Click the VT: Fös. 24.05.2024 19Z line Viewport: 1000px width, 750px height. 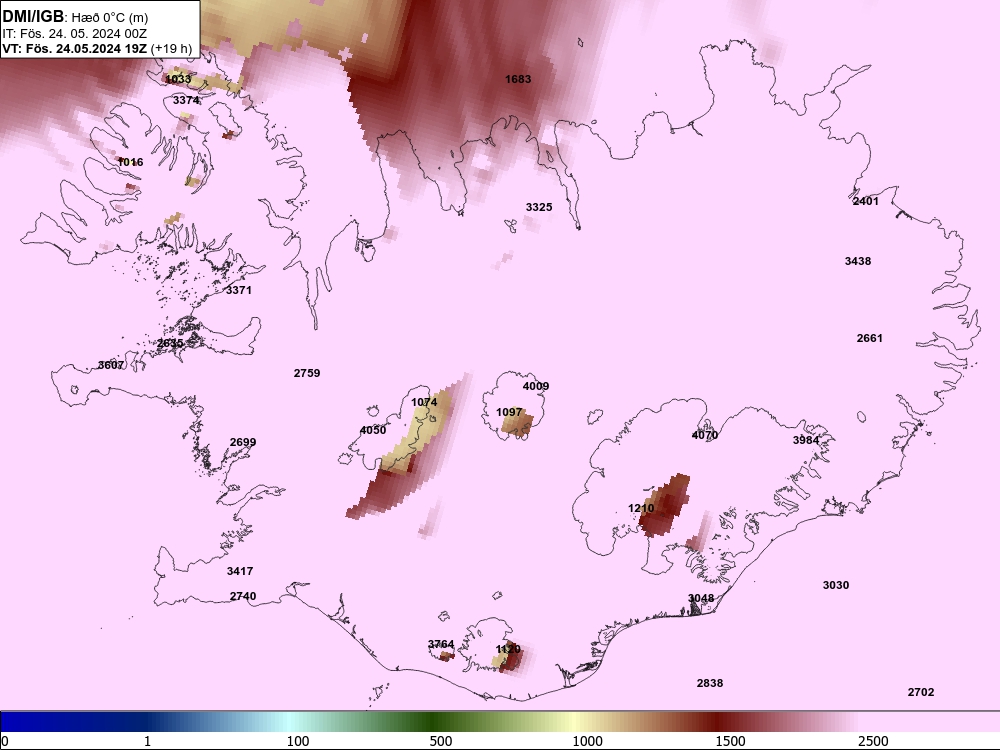97,48
